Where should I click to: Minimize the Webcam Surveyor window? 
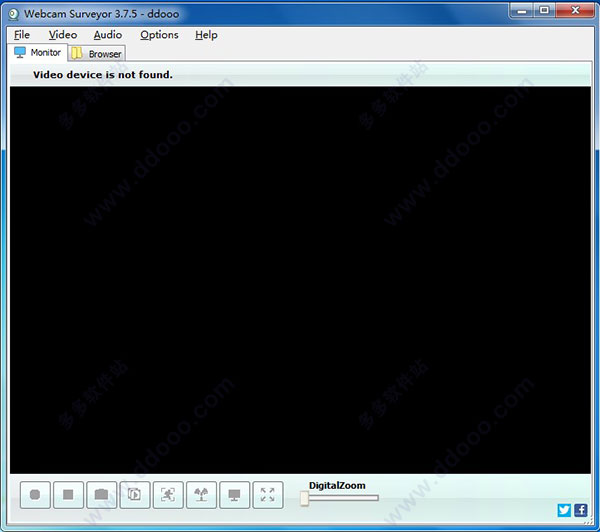pyautogui.click(x=522, y=11)
